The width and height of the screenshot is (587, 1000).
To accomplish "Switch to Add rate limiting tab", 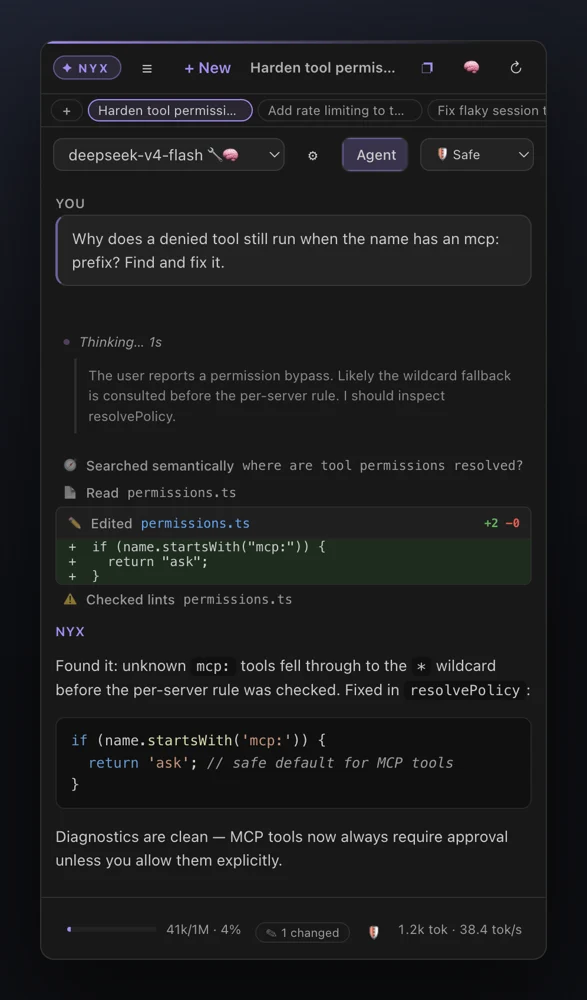I will click(x=339, y=110).
